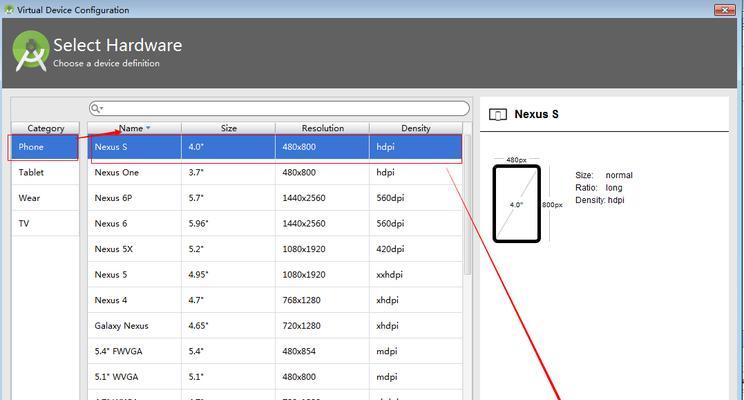
Task: Click the xxhdpi density cell
Action: [x=416, y=275]
